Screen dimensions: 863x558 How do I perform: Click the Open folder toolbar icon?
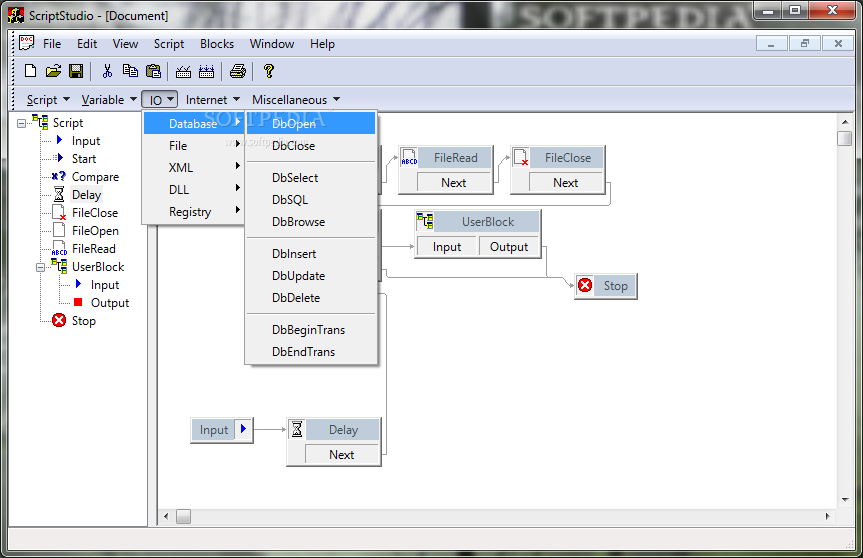pyautogui.click(x=53, y=71)
